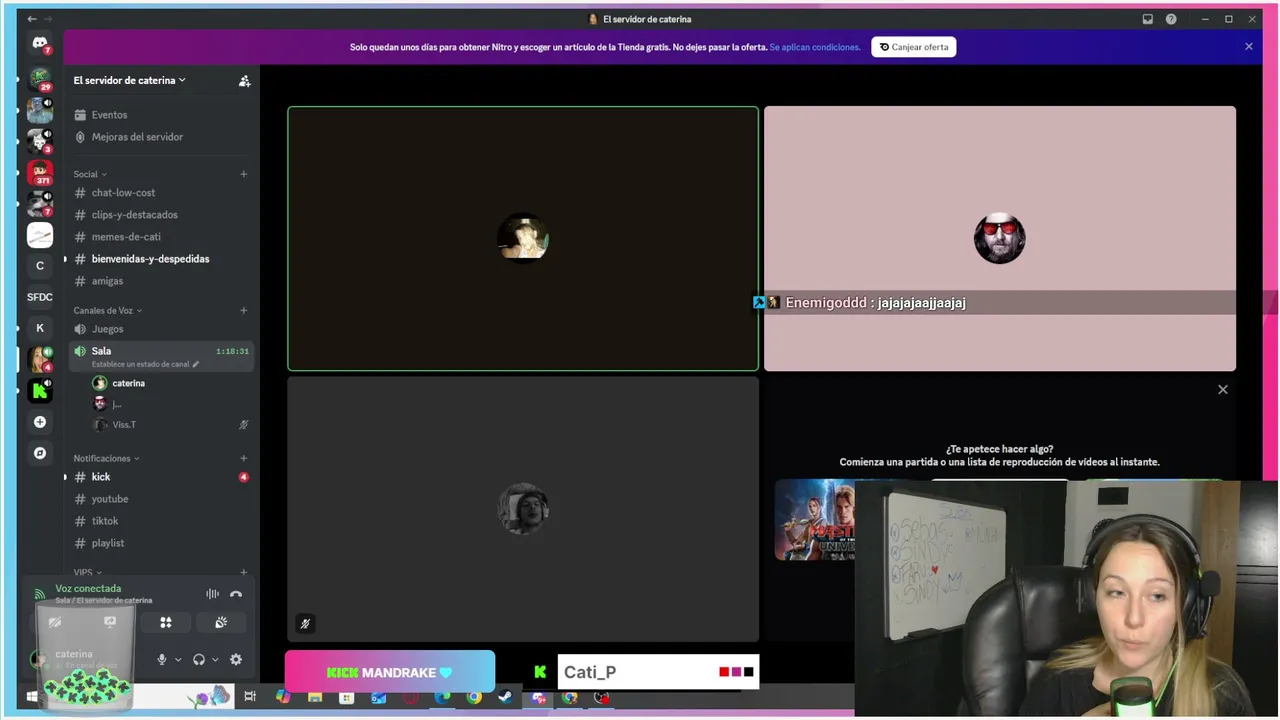Open the activities button in voice panel

pos(166,622)
